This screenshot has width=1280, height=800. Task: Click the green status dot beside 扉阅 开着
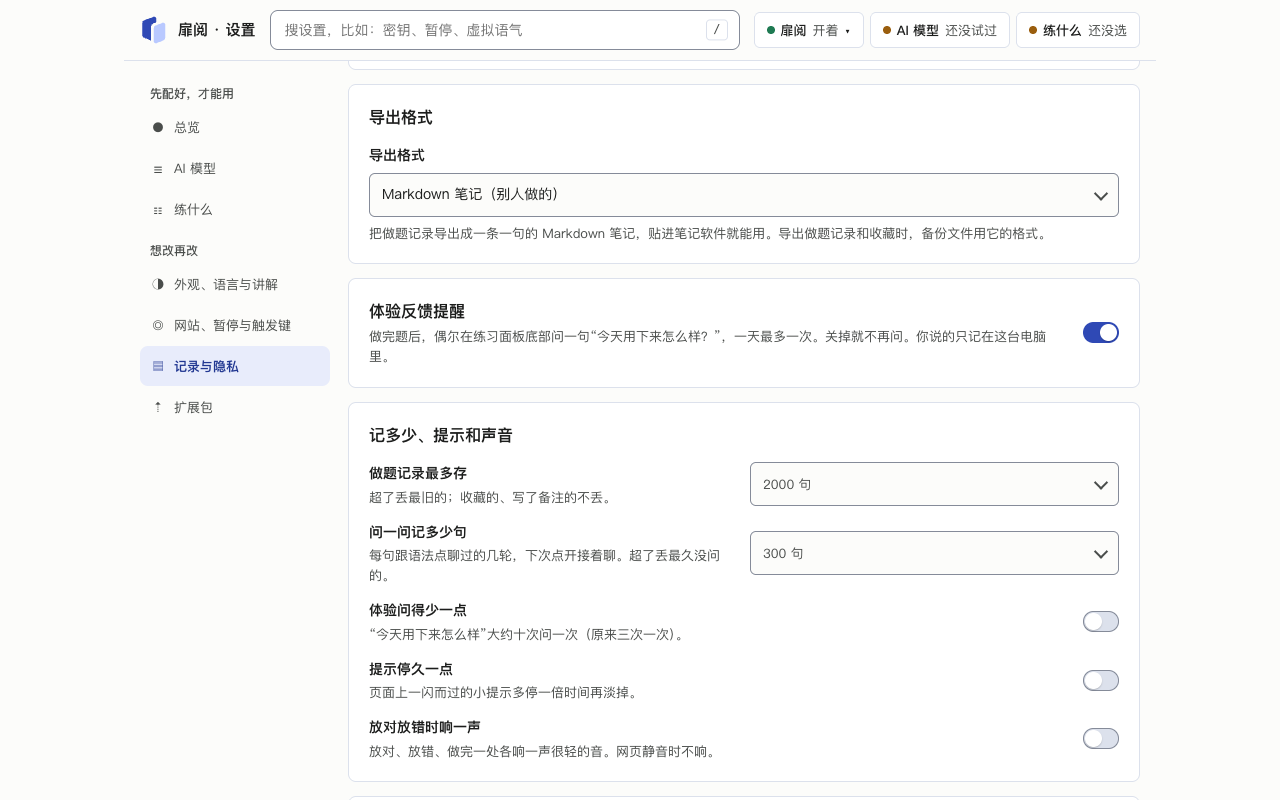771,30
